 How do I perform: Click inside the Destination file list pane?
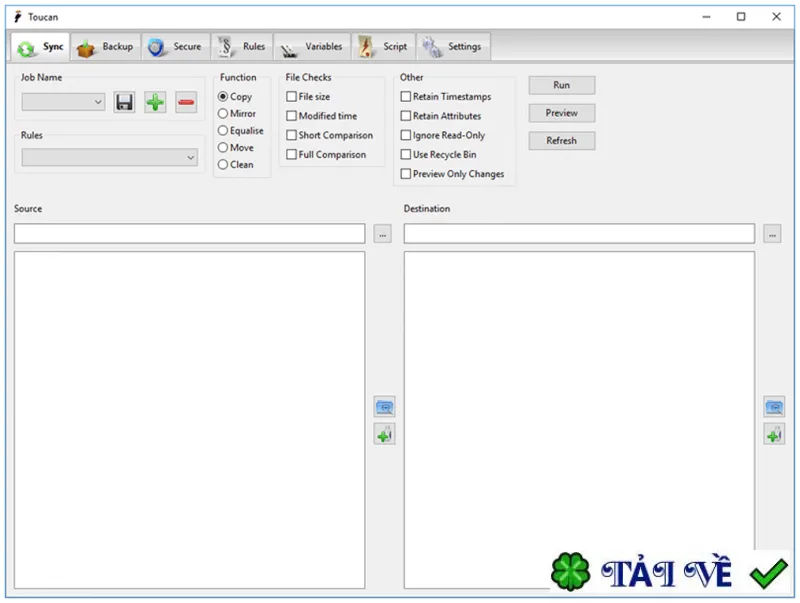579,420
